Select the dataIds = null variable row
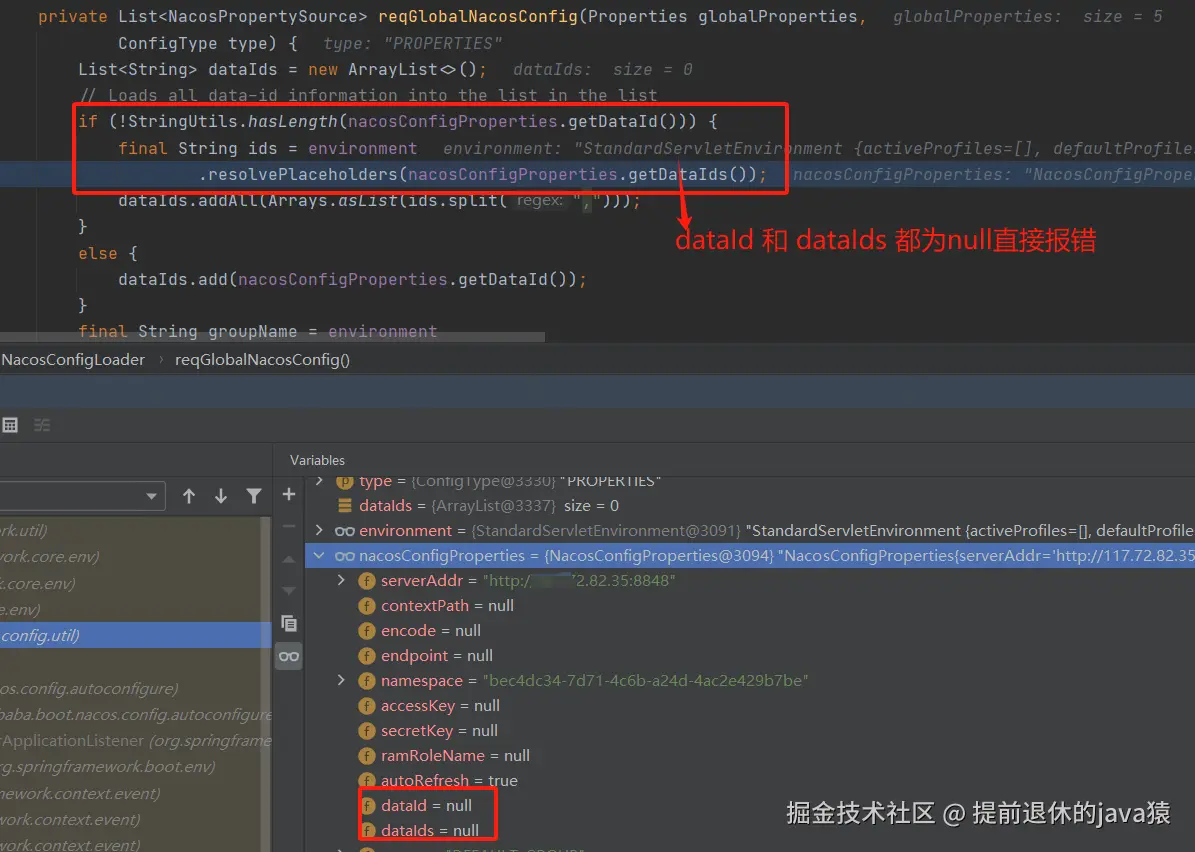 [750, 831]
